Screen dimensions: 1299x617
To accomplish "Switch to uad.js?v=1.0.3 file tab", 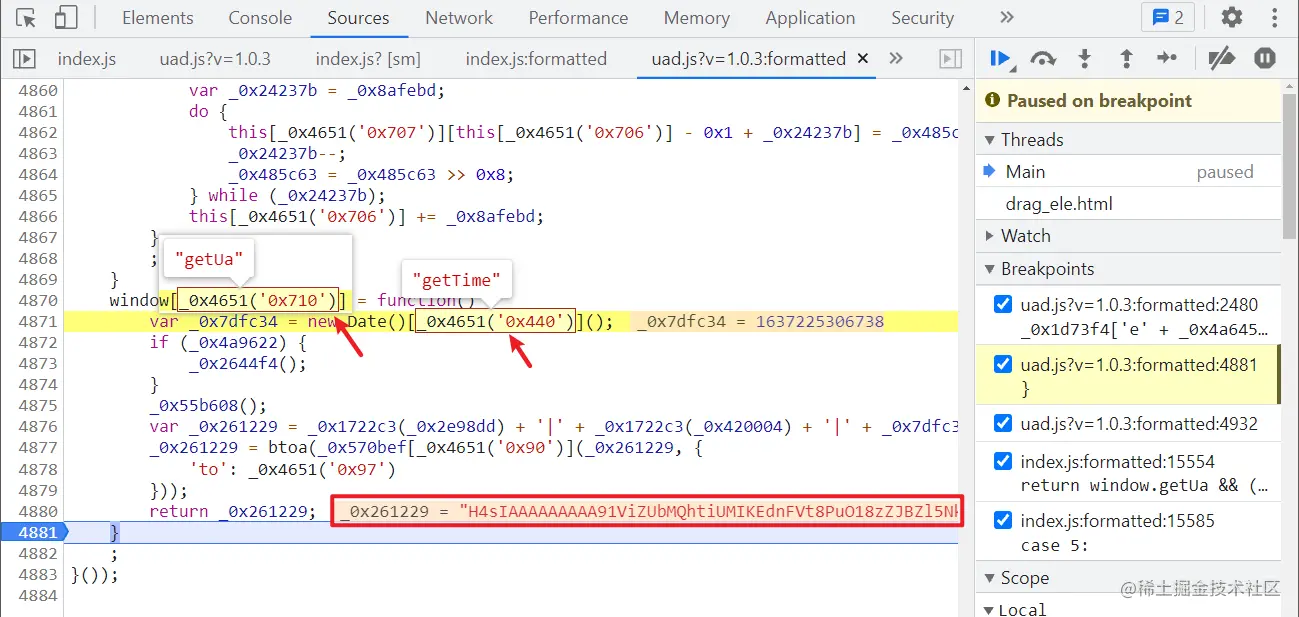I will pos(215,59).
